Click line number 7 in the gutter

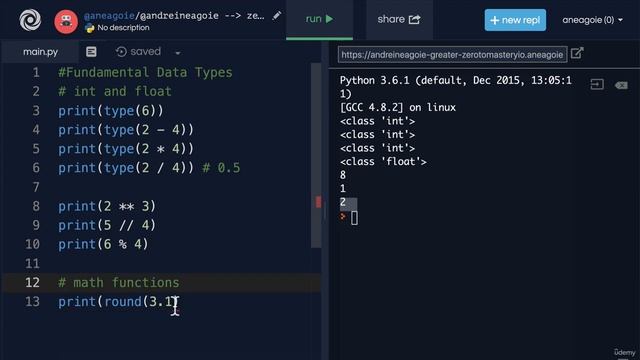(36, 187)
